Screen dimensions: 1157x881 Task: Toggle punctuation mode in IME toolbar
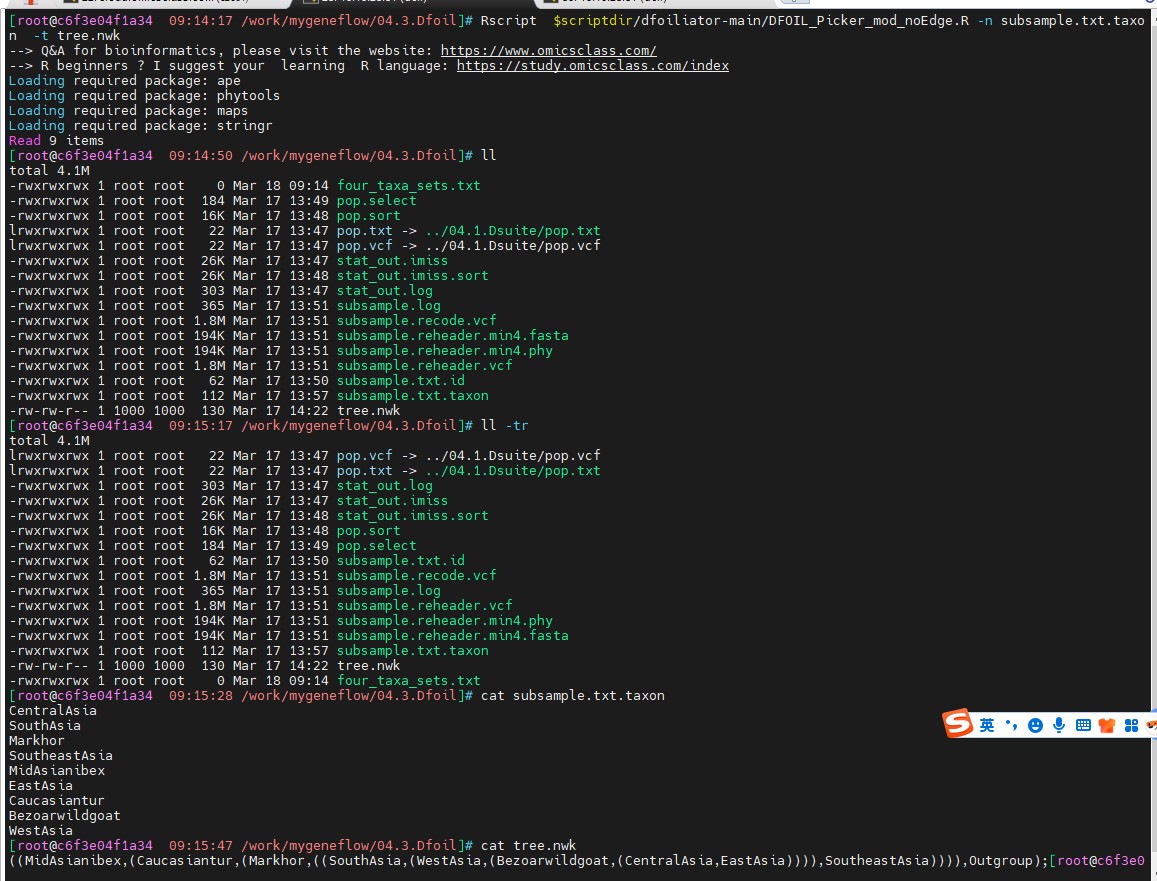(x=1011, y=725)
